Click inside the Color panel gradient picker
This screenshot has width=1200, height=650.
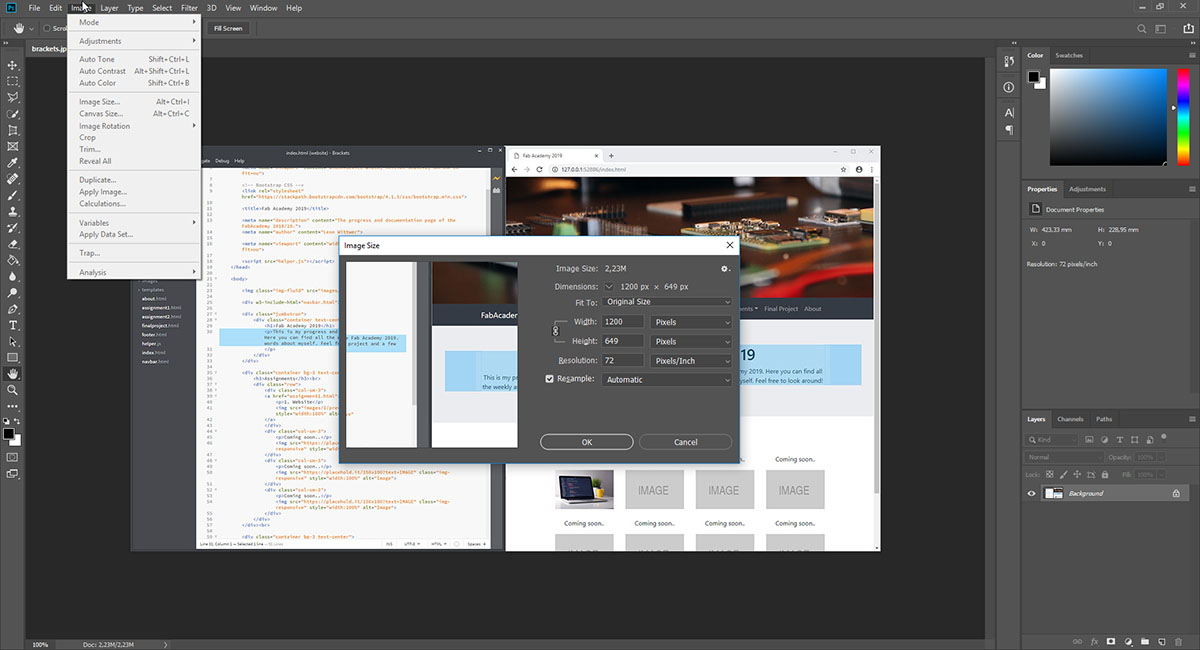pyautogui.click(x=1108, y=115)
